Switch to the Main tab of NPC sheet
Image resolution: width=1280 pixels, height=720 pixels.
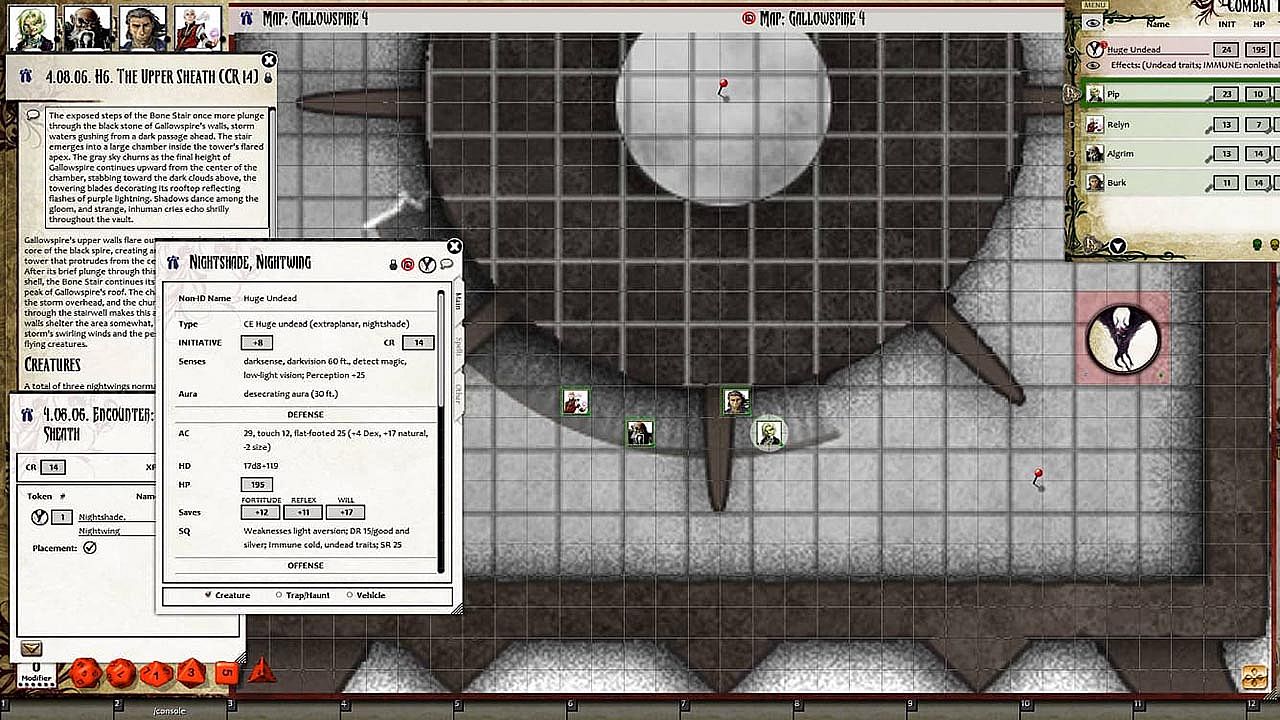(x=459, y=301)
